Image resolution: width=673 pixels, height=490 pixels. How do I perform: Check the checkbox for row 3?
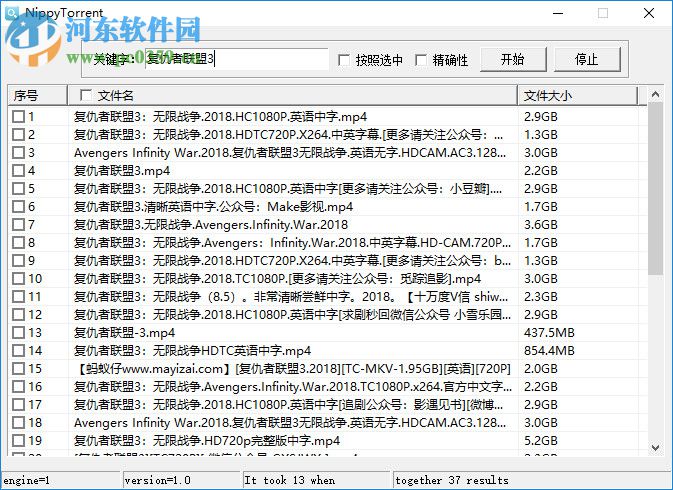pos(18,153)
